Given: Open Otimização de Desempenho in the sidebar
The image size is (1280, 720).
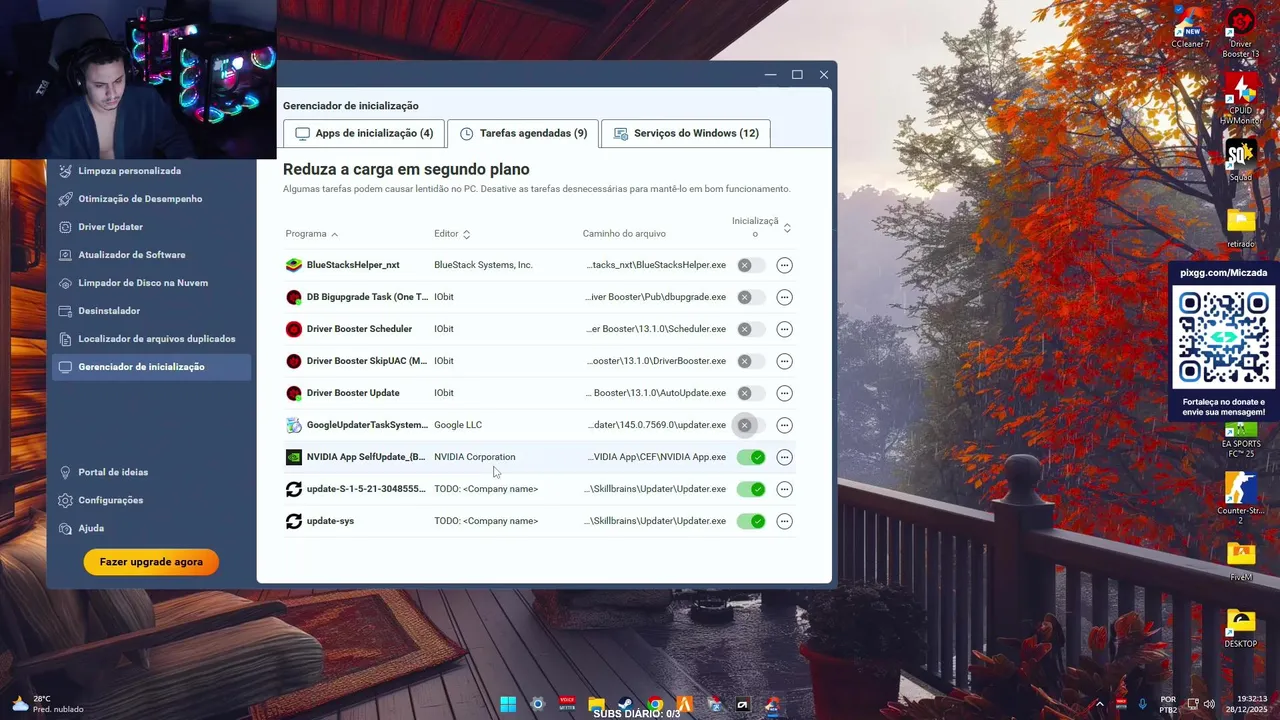Looking at the screenshot, I should click(x=150, y=199).
